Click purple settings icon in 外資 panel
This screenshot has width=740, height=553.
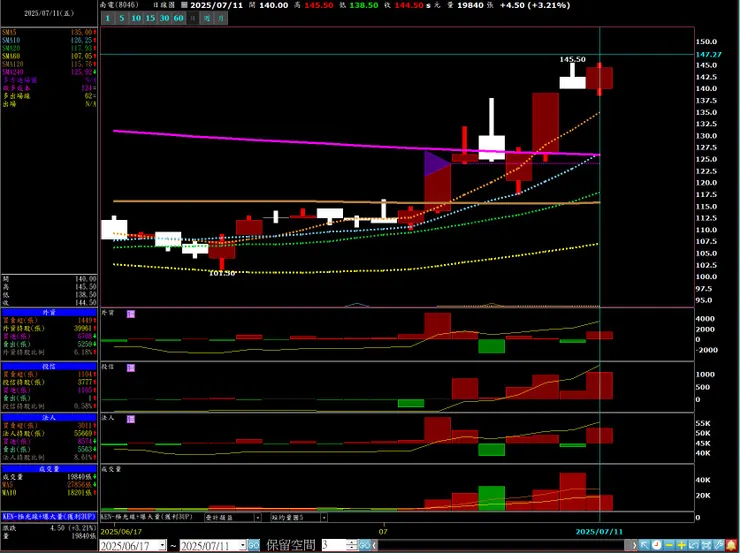pos(131,314)
